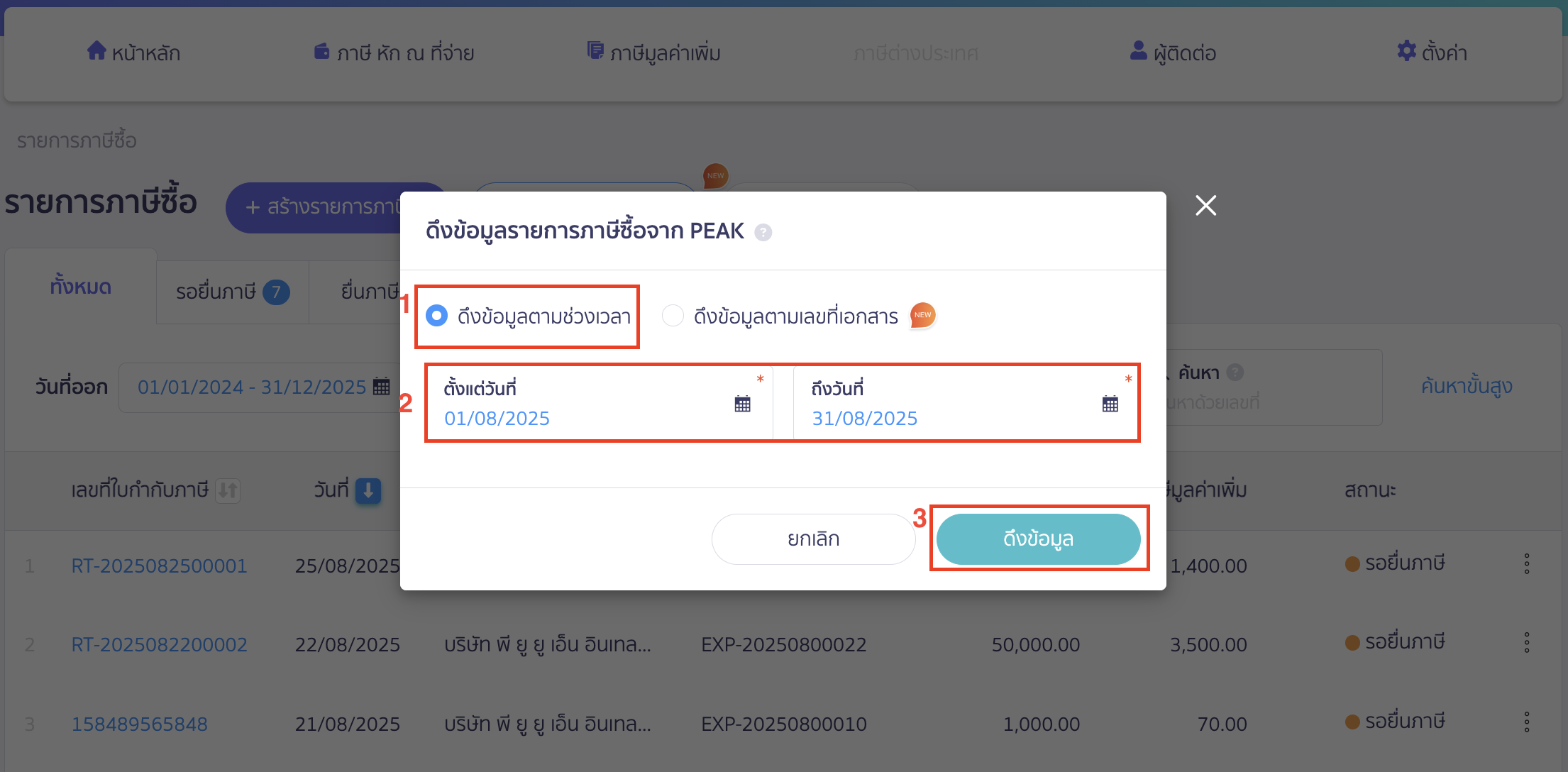Select ดึงข้อมูลตามช่วงเวลา radio option

click(436, 316)
